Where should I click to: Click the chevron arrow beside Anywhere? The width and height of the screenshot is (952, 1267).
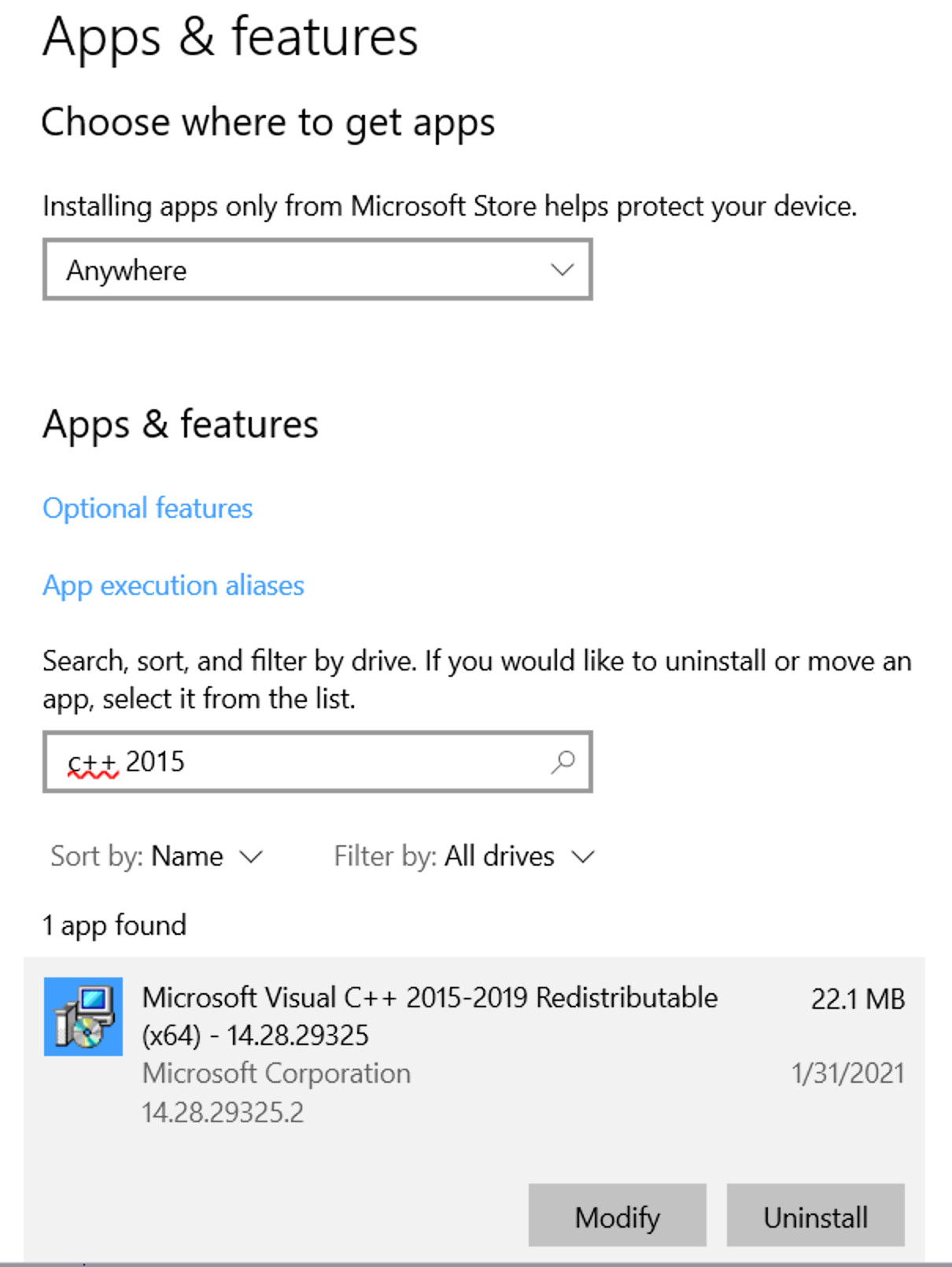[x=562, y=270]
